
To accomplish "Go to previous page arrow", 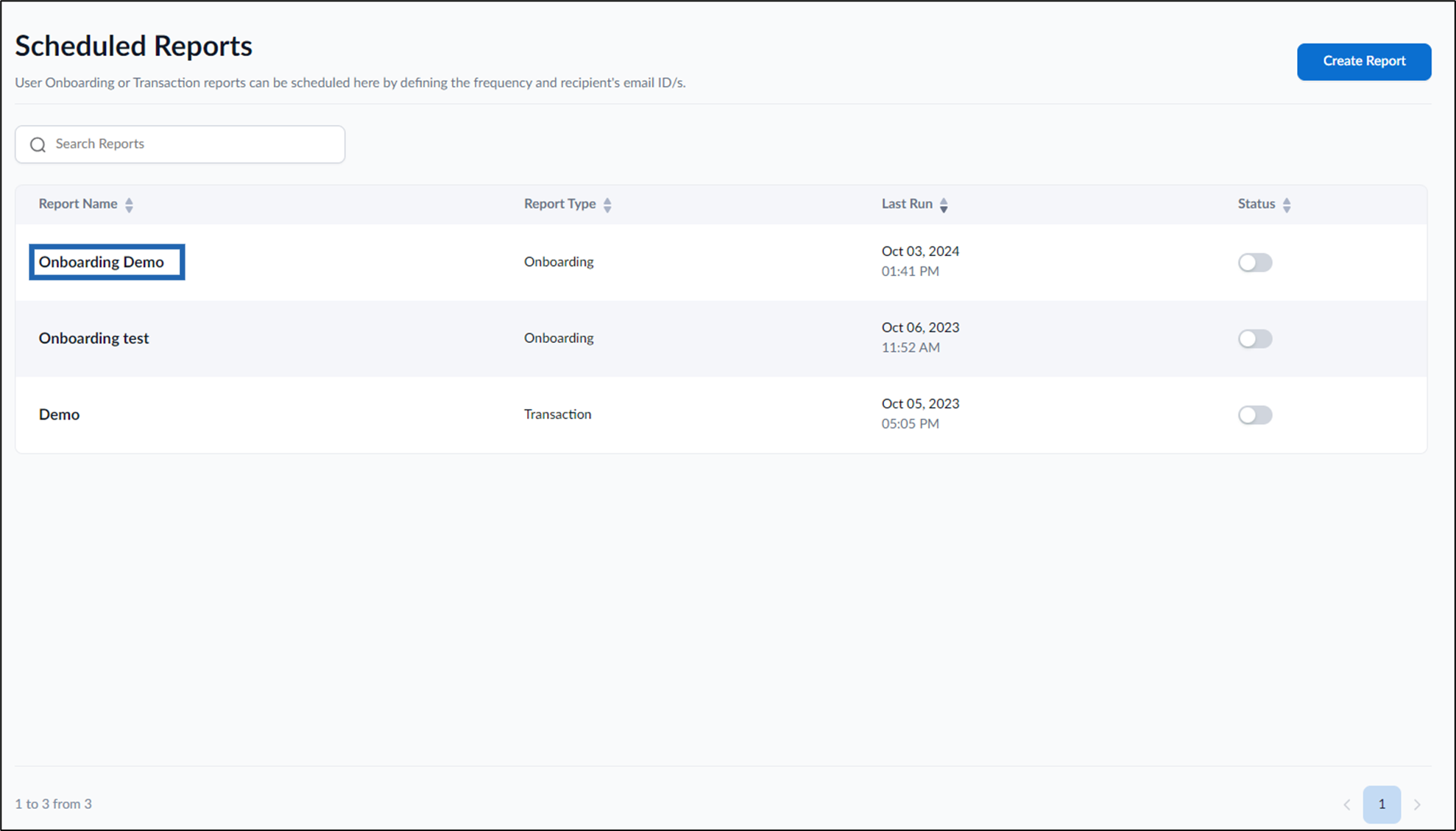I will (x=1346, y=805).
